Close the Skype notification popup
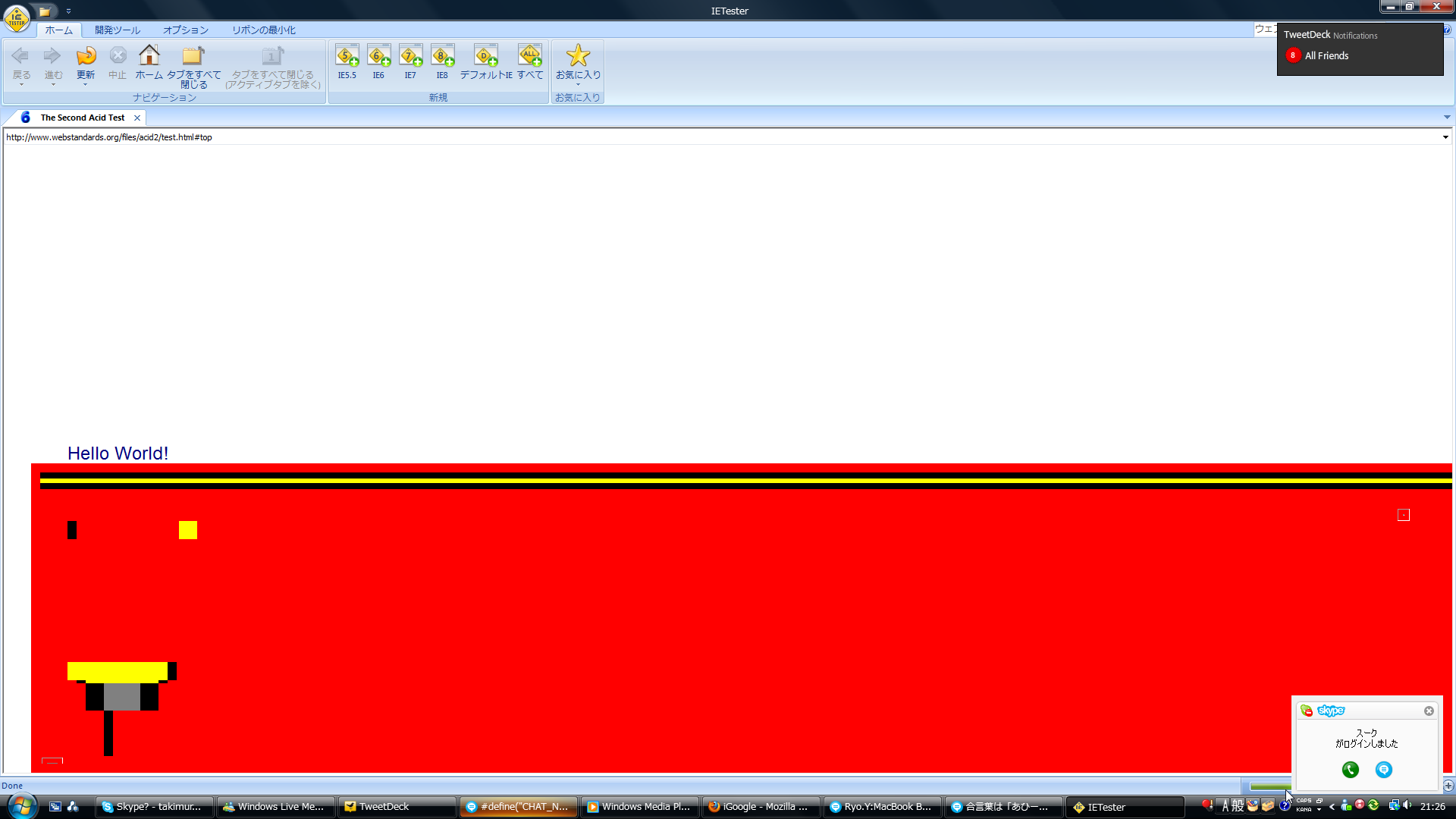The image size is (1456, 819). tap(1429, 711)
